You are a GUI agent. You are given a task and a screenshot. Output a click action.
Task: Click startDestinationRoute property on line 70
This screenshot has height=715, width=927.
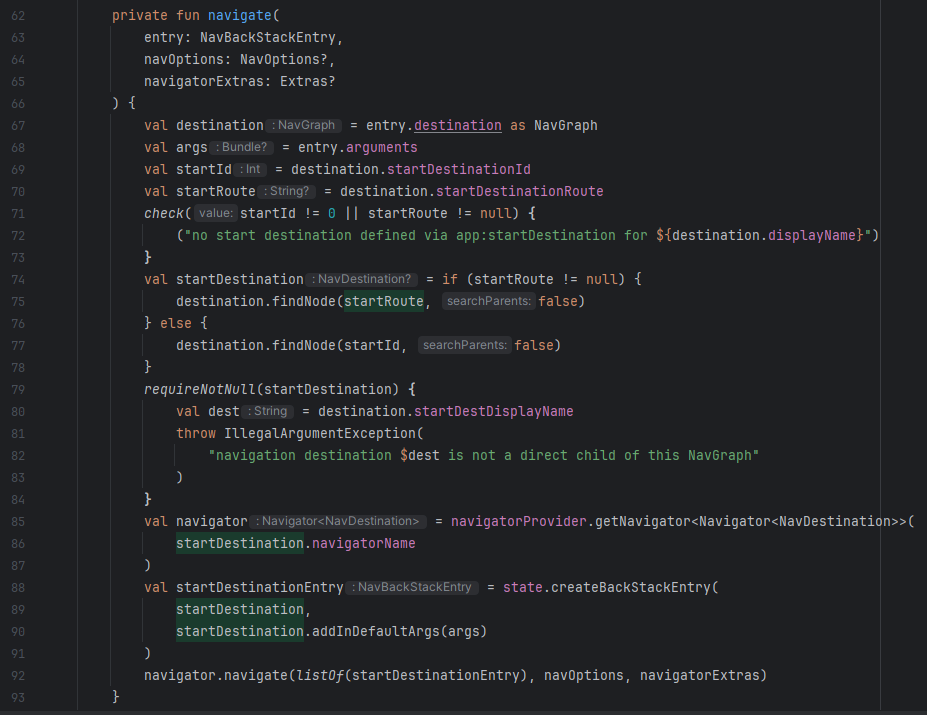coord(520,191)
